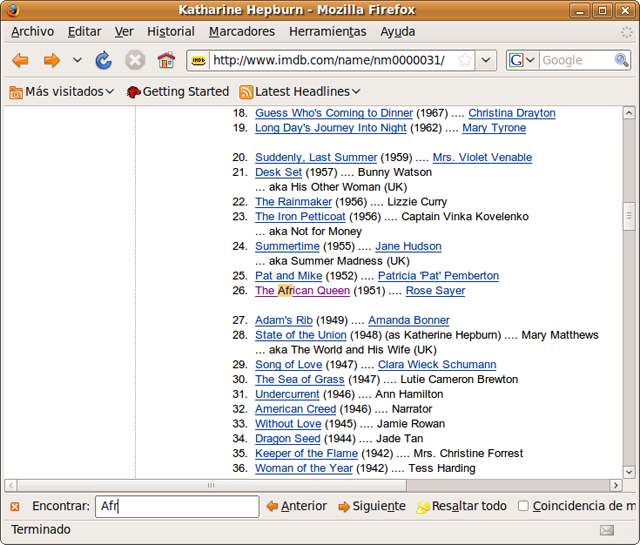Bookmark page with the star icon
Viewport: 640px width, 545px height.
point(465,60)
